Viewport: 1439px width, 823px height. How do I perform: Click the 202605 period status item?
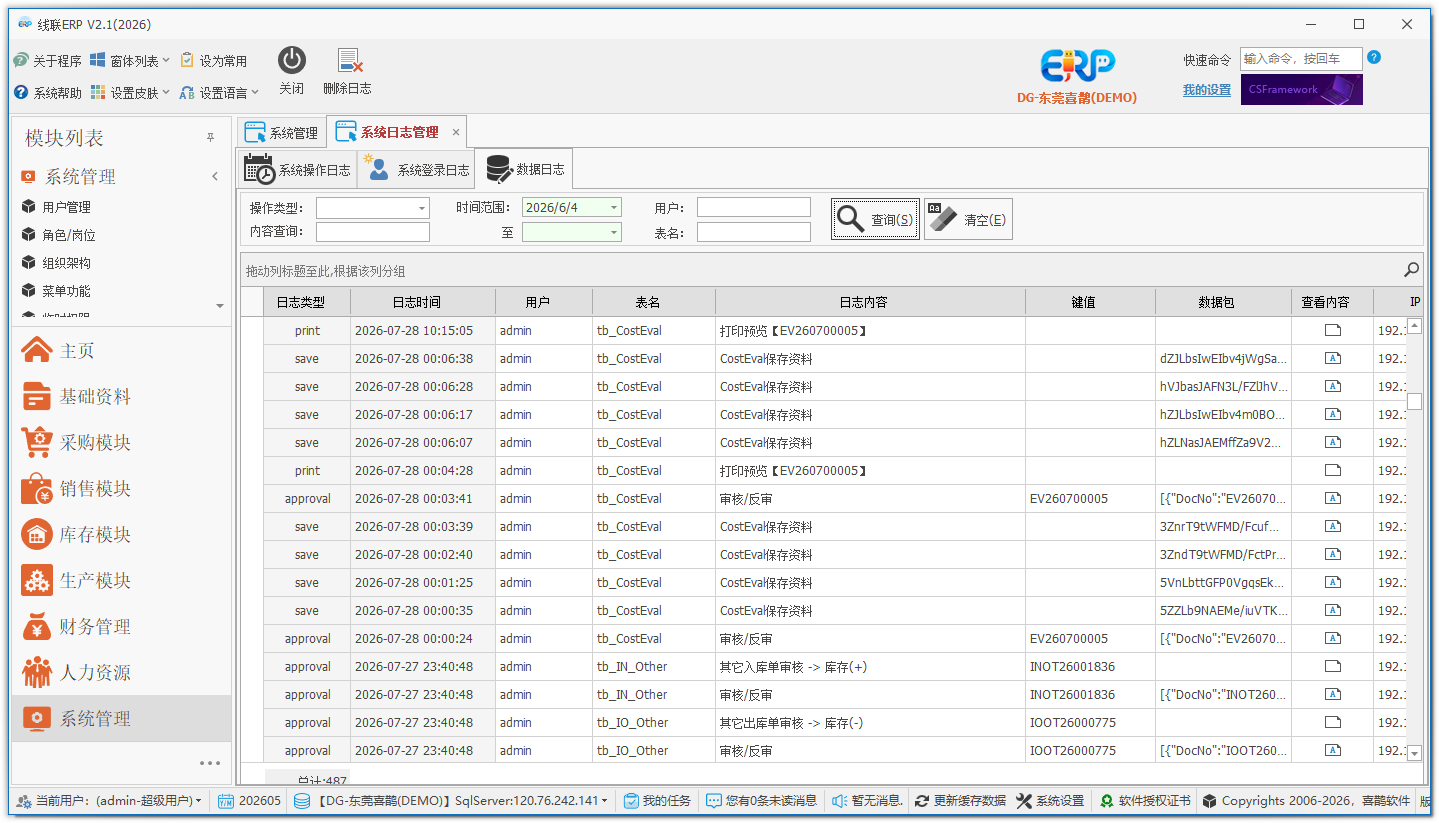250,801
